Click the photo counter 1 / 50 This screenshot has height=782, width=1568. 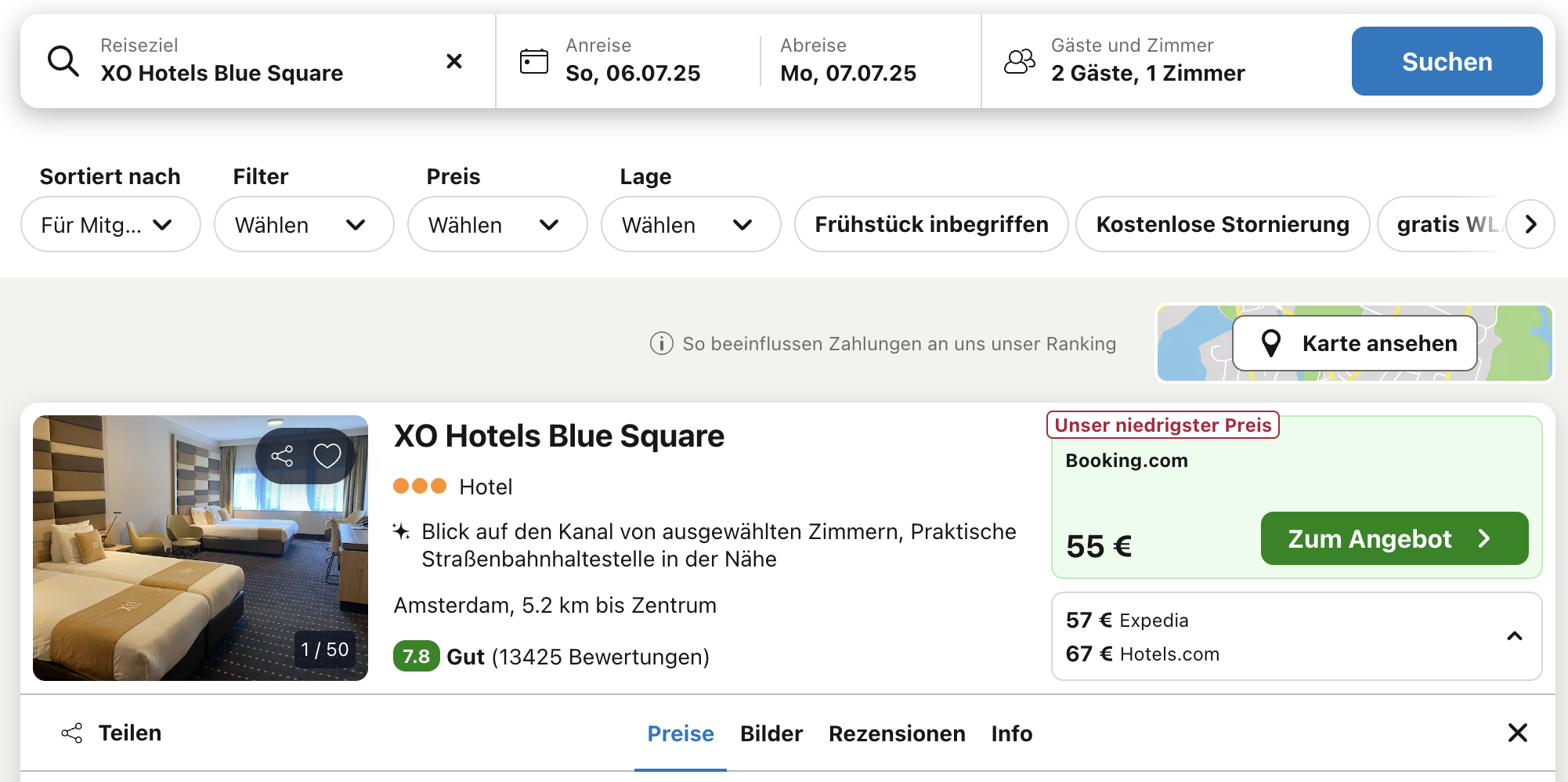(x=325, y=650)
